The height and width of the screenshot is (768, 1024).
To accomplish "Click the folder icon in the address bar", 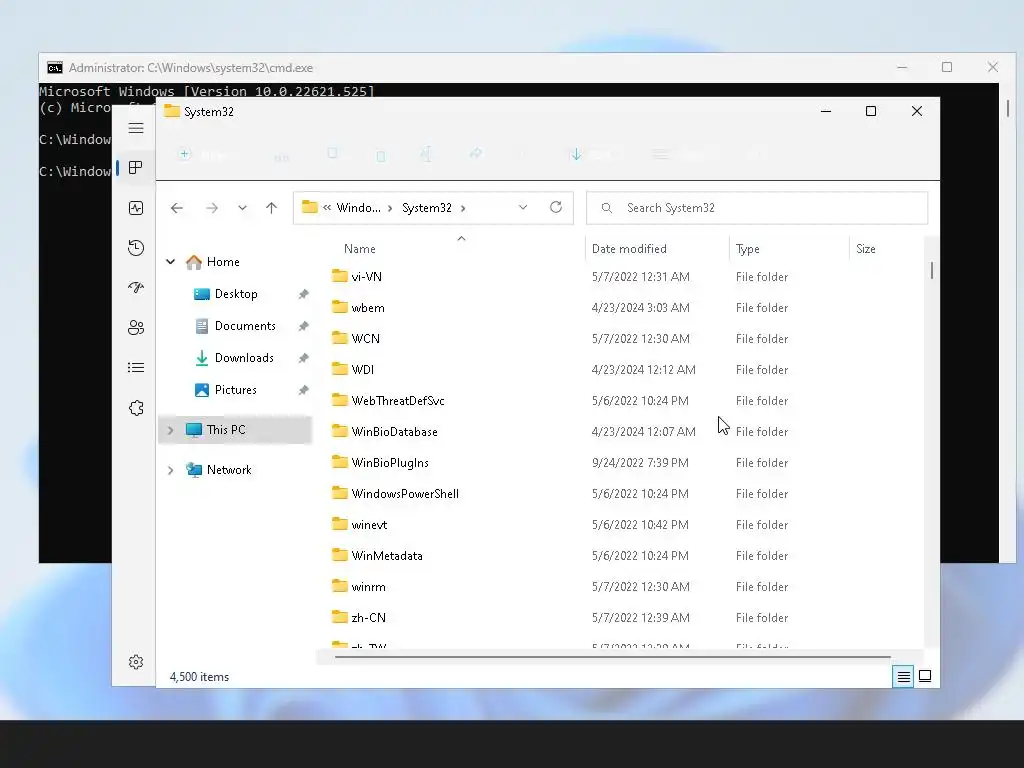I will [310, 207].
